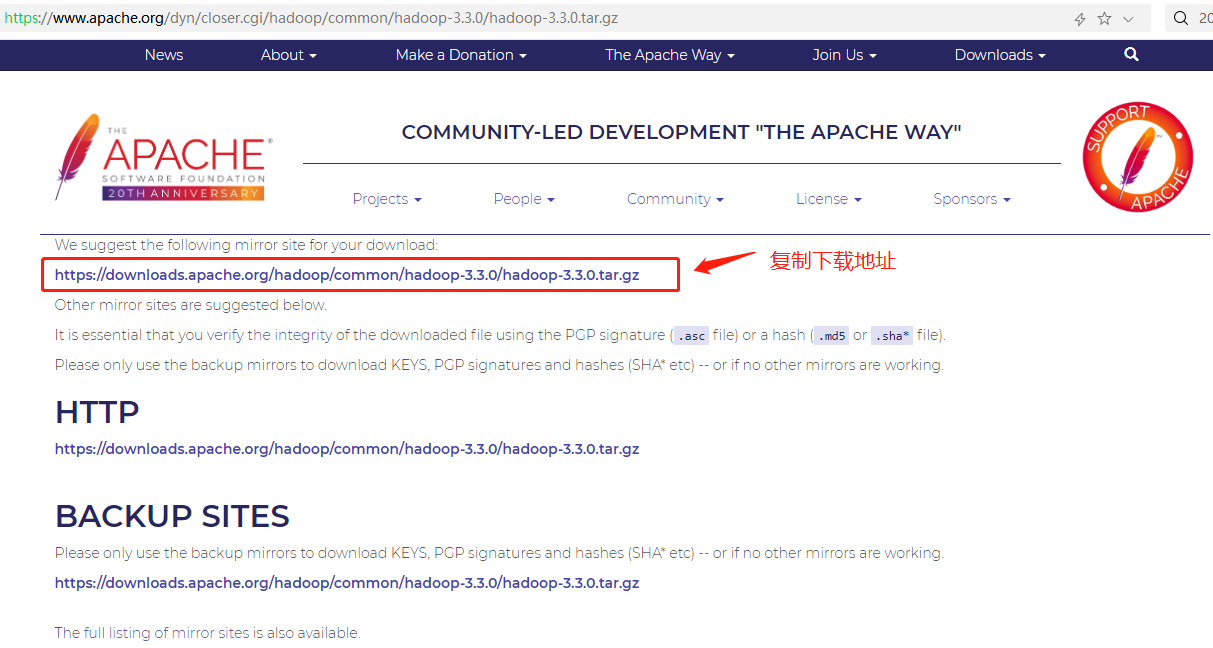Bookmark the page with the star icon
The height and width of the screenshot is (648, 1213).
1105,19
